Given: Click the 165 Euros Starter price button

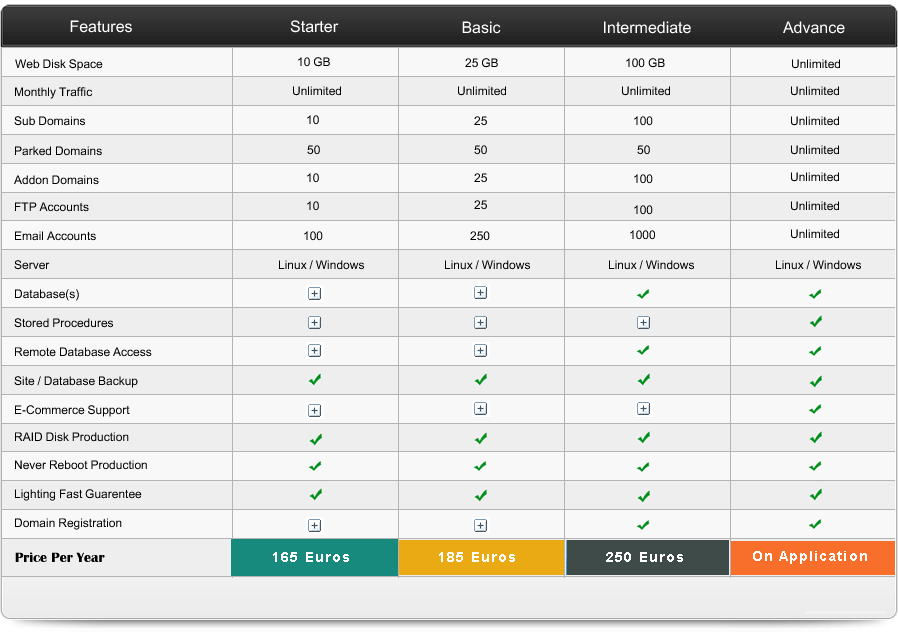Looking at the screenshot, I should [x=313, y=557].
